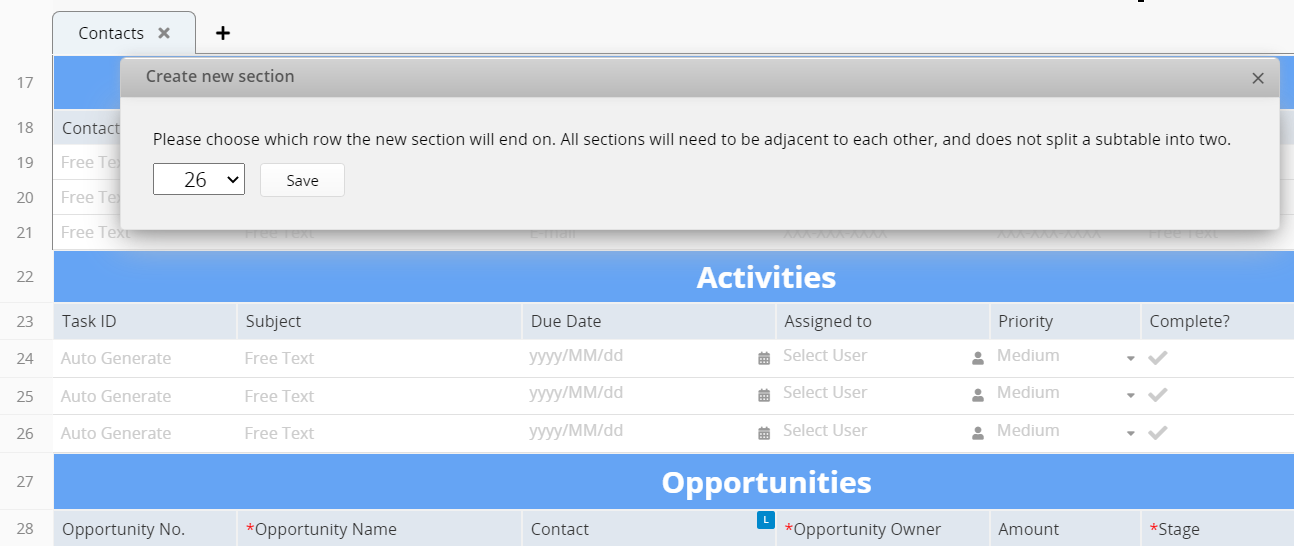Expand the Priority dropdown arrow in row 24
Image resolution: width=1294 pixels, height=546 pixels.
pyautogui.click(x=1130, y=359)
